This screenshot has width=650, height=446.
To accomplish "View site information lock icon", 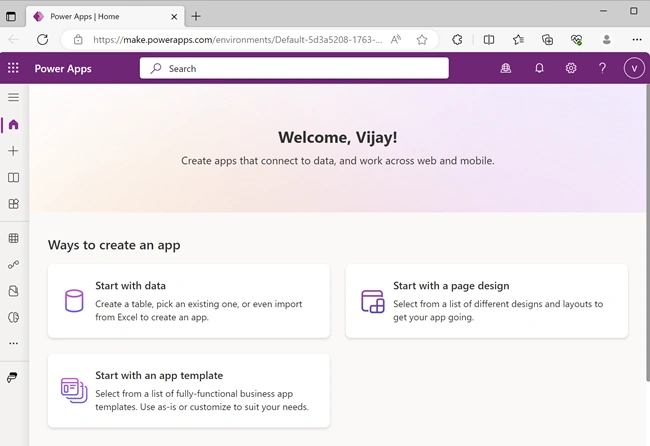I will (78, 40).
